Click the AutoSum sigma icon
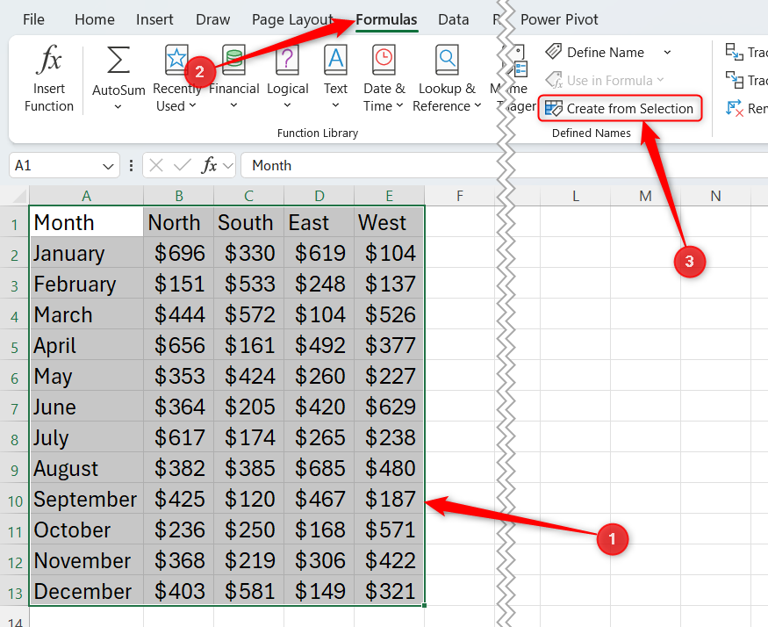Screen dimensions: 768x627 pos(118,60)
